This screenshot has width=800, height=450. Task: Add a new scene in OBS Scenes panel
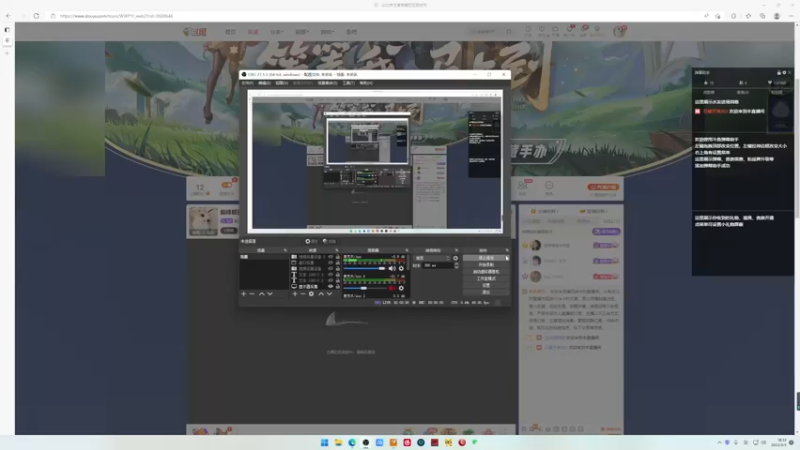pos(243,294)
